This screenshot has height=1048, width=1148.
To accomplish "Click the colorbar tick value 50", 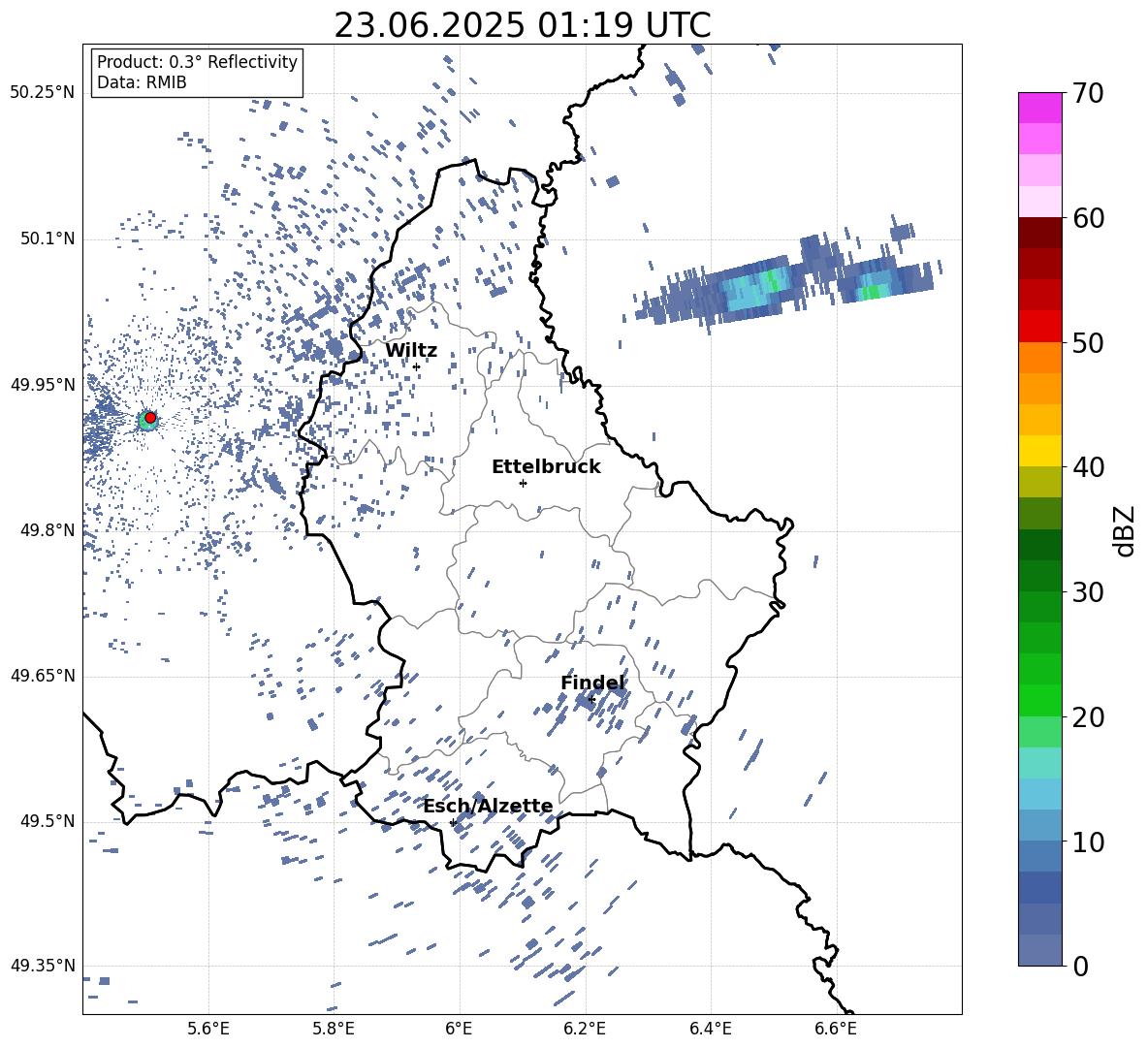I will (x=1088, y=342).
